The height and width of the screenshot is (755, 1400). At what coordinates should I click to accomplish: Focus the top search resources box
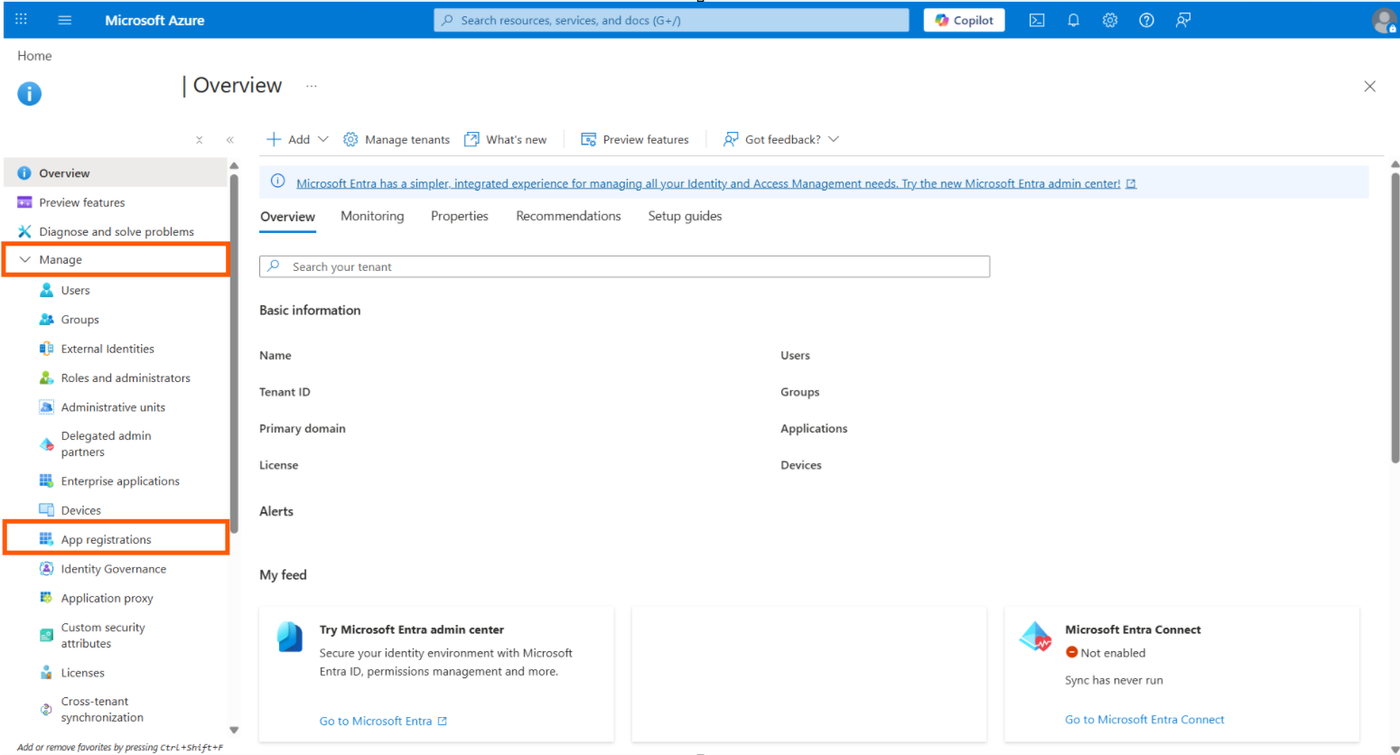[x=671, y=20]
